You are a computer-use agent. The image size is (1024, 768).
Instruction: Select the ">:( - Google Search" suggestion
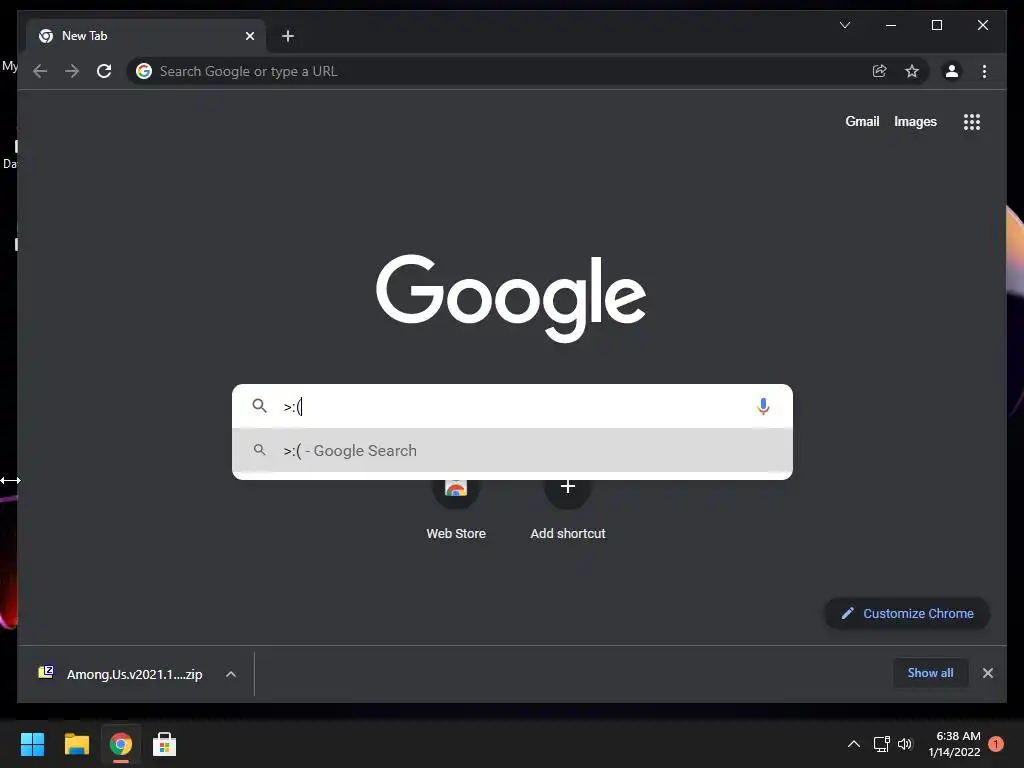[512, 451]
